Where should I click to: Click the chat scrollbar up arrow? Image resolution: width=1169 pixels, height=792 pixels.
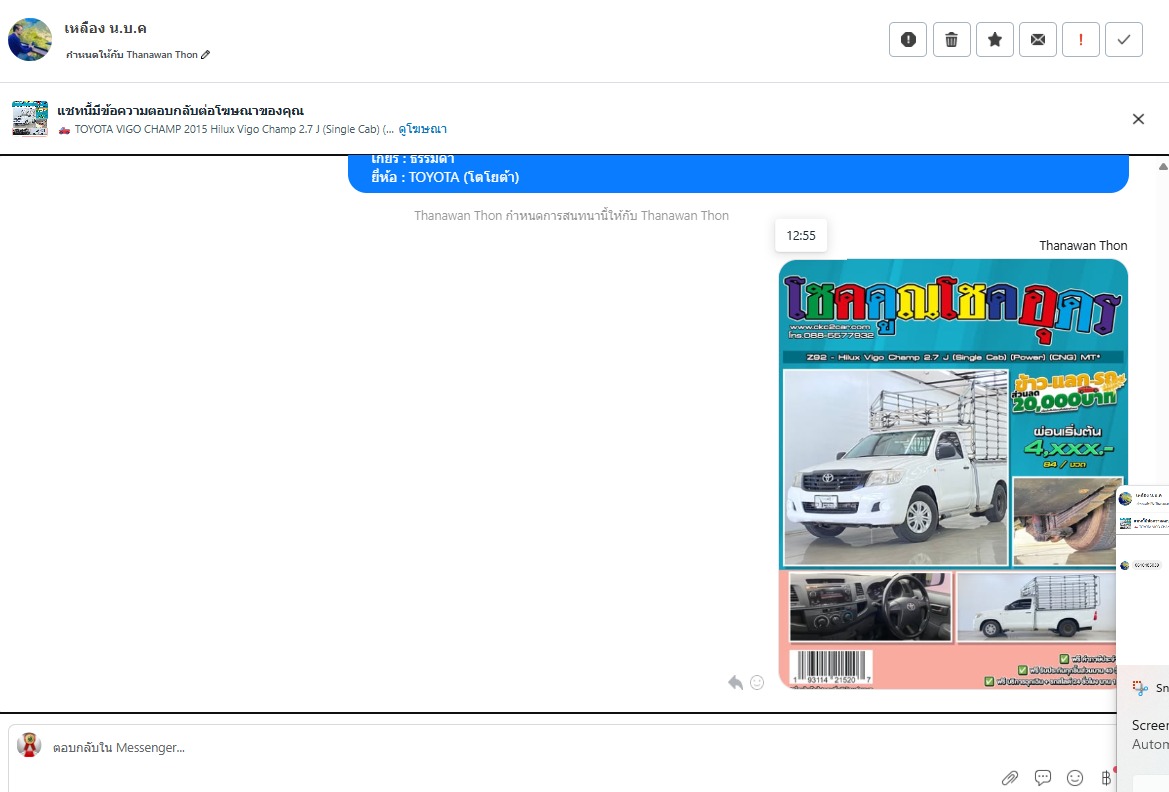pyautogui.click(x=1162, y=166)
